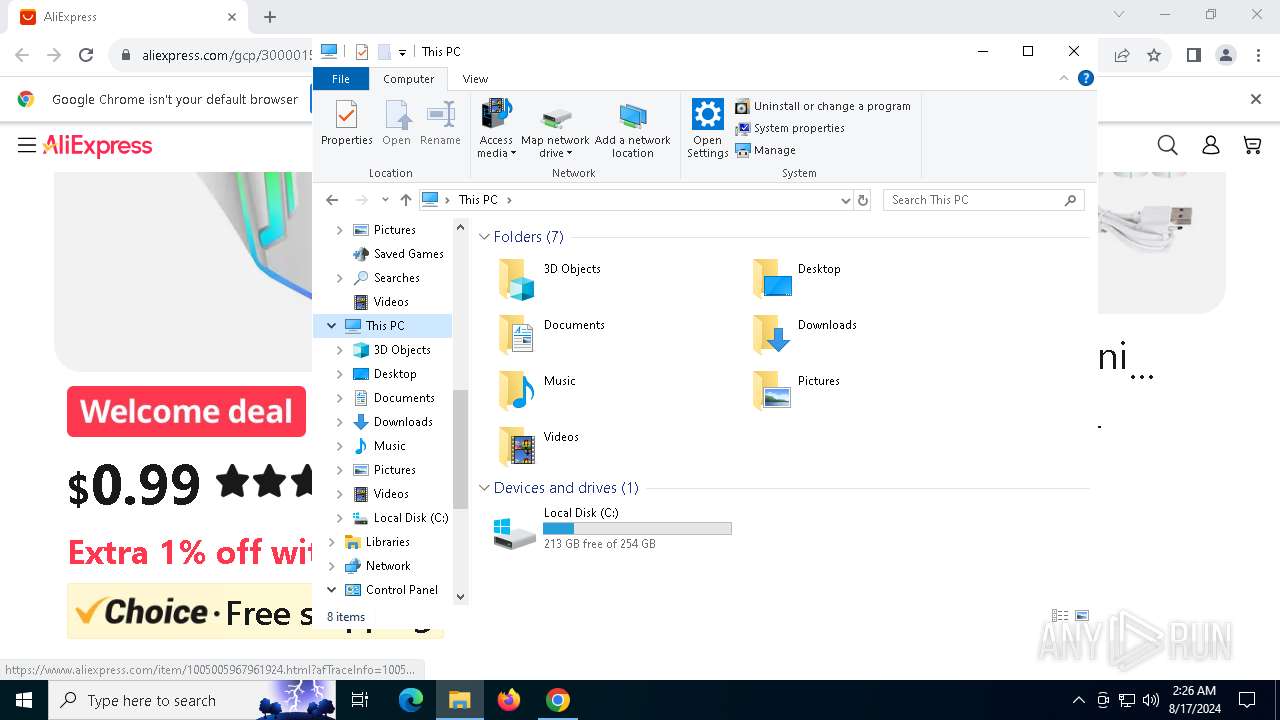
Task: Click the Windows Start button
Action: tap(24, 700)
